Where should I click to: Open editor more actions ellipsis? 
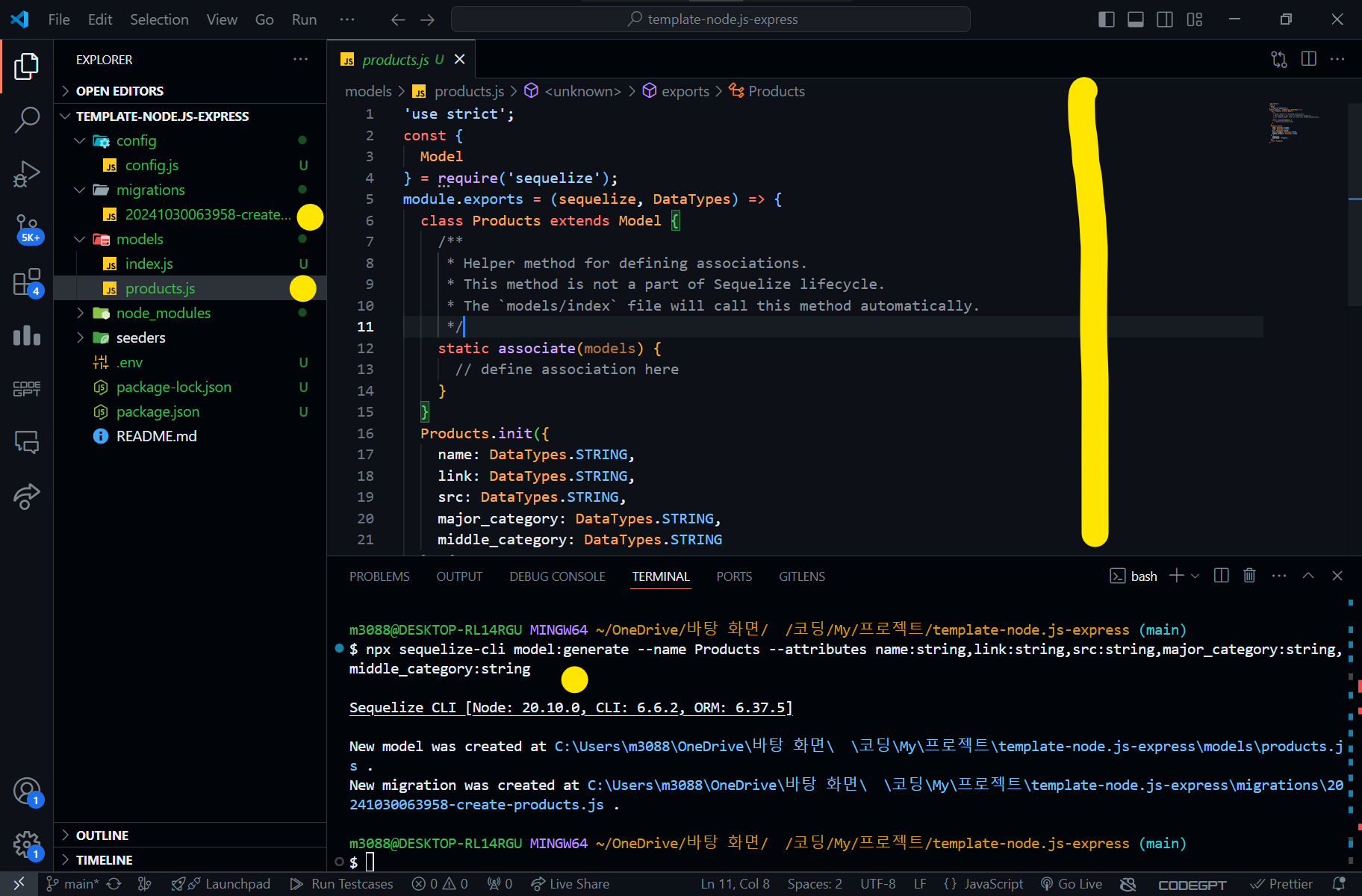1337,59
